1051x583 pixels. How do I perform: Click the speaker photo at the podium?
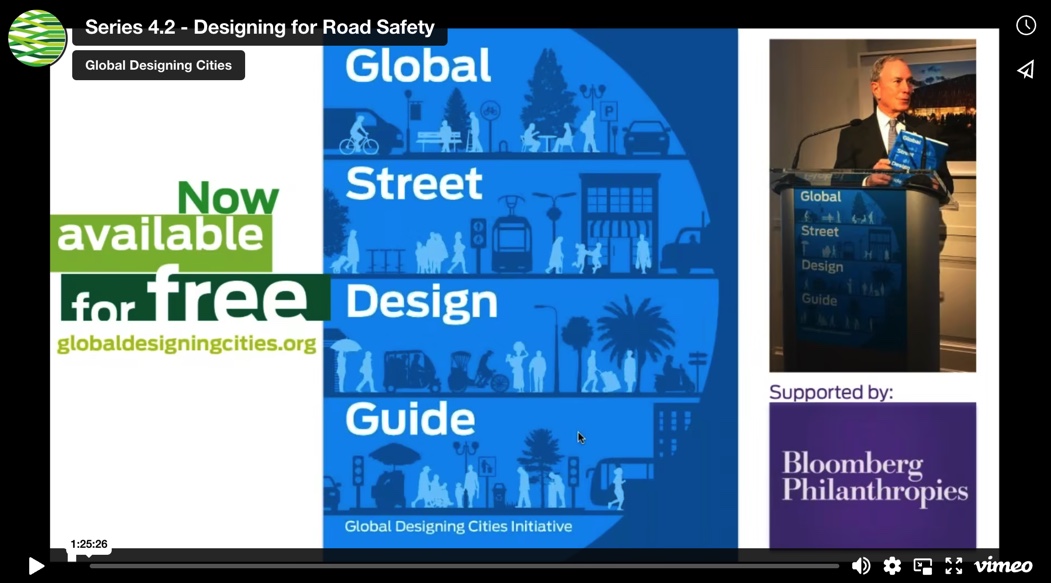(x=872, y=205)
